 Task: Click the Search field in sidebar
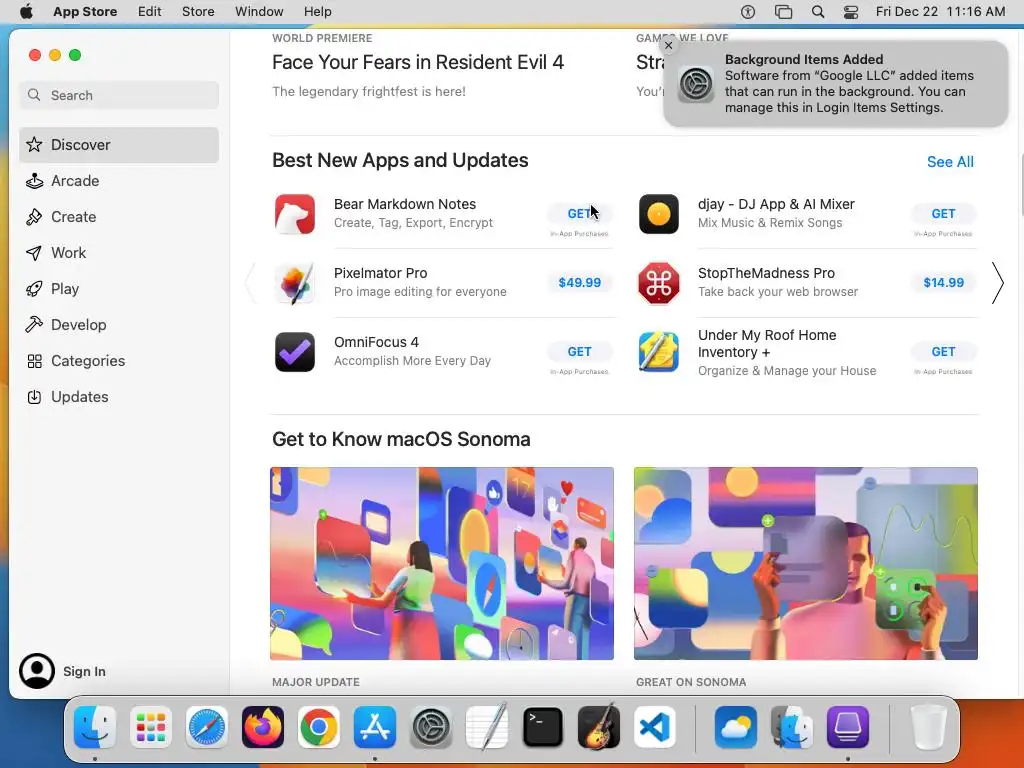click(x=119, y=95)
